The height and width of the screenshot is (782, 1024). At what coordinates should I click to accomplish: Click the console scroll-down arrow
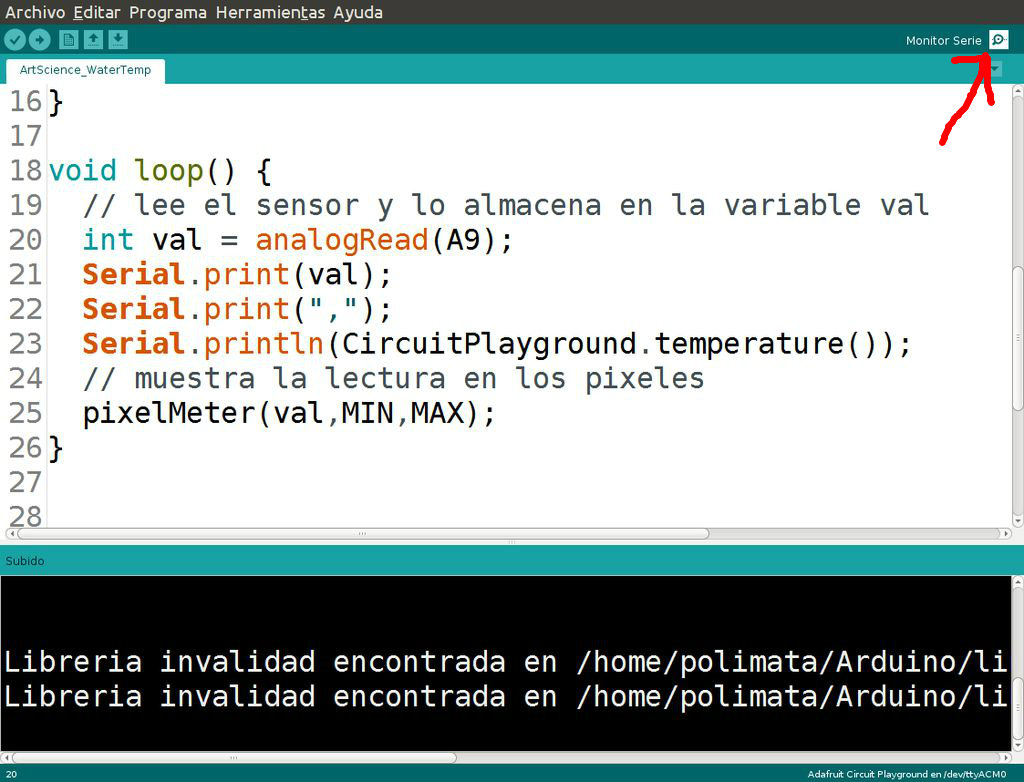click(x=1017, y=745)
